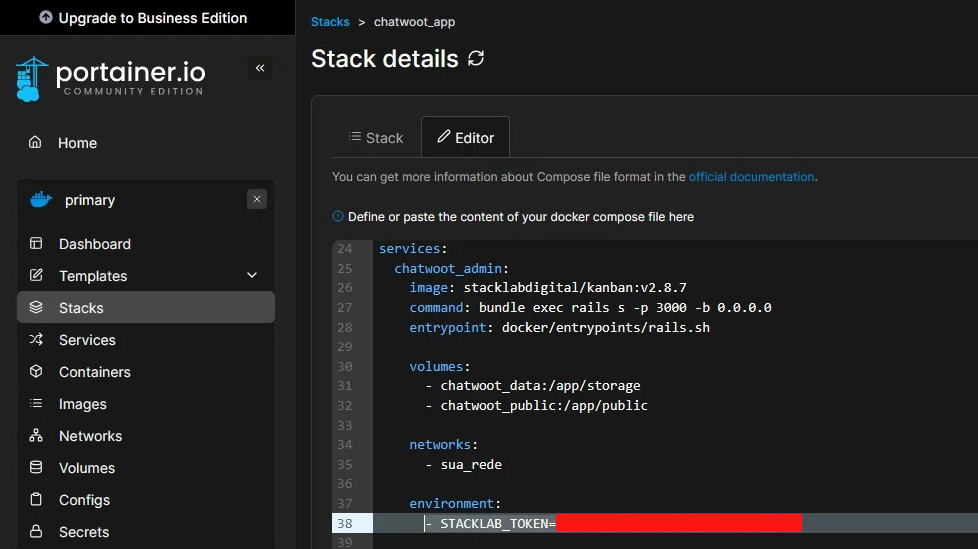Image resolution: width=978 pixels, height=549 pixels.
Task: Click the Secrets lock icon
Action: point(36,532)
